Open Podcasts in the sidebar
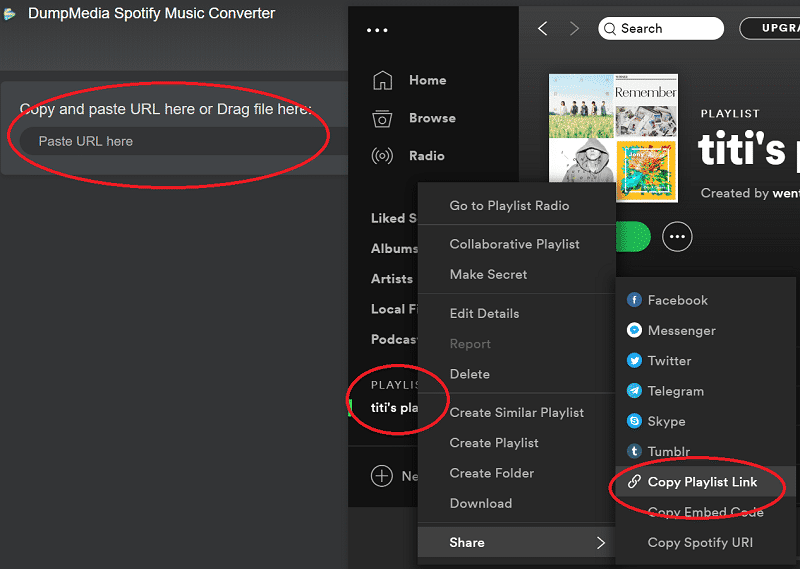Viewport: 800px width, 569px height. click(x=394, y=339)
